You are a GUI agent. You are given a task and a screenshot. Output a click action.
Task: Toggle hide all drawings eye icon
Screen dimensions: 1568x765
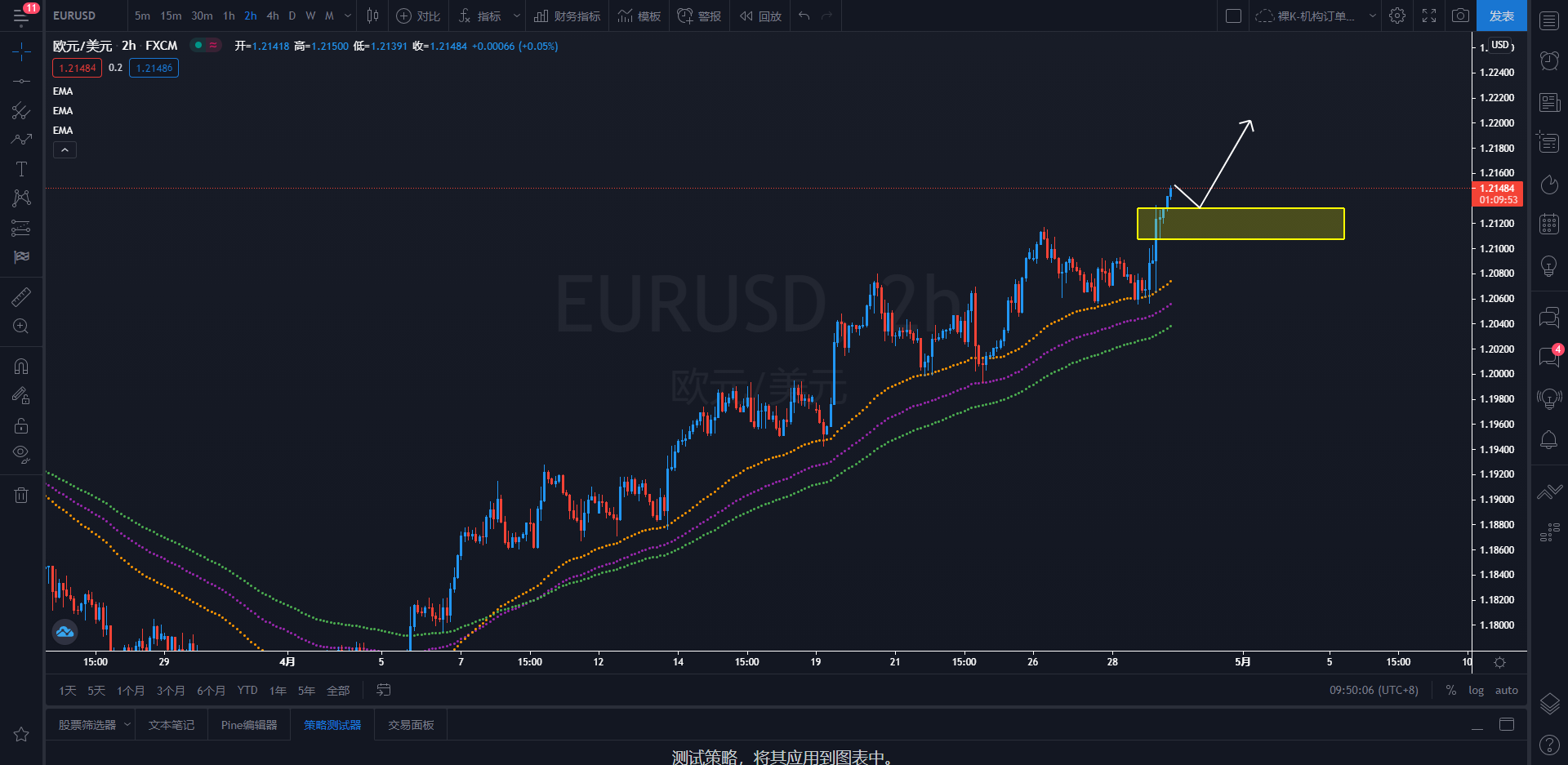tap(21, 454)
